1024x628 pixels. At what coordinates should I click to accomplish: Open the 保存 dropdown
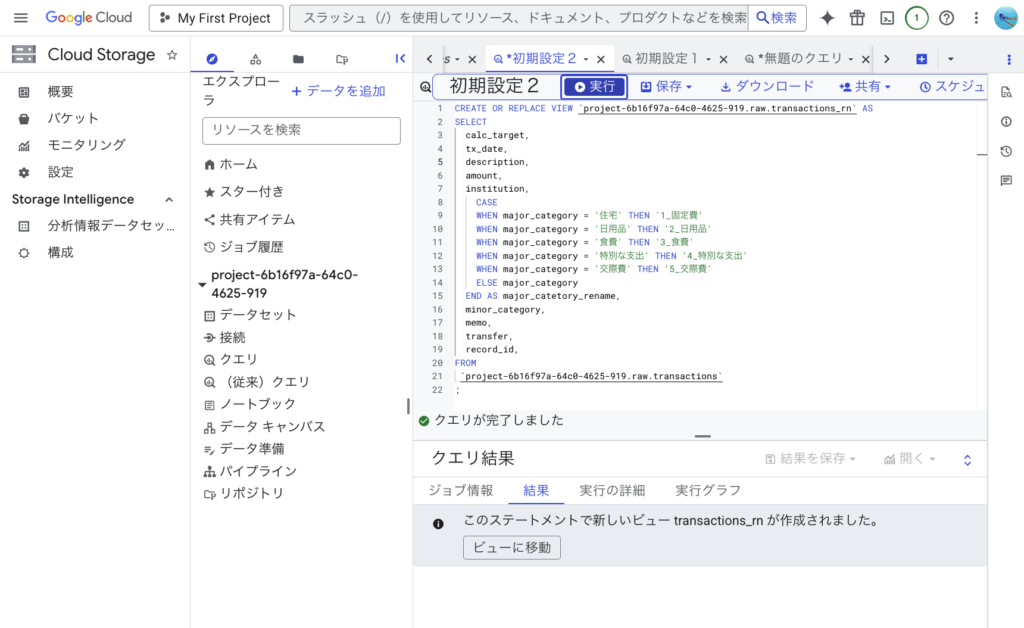(x=666, y=87)
